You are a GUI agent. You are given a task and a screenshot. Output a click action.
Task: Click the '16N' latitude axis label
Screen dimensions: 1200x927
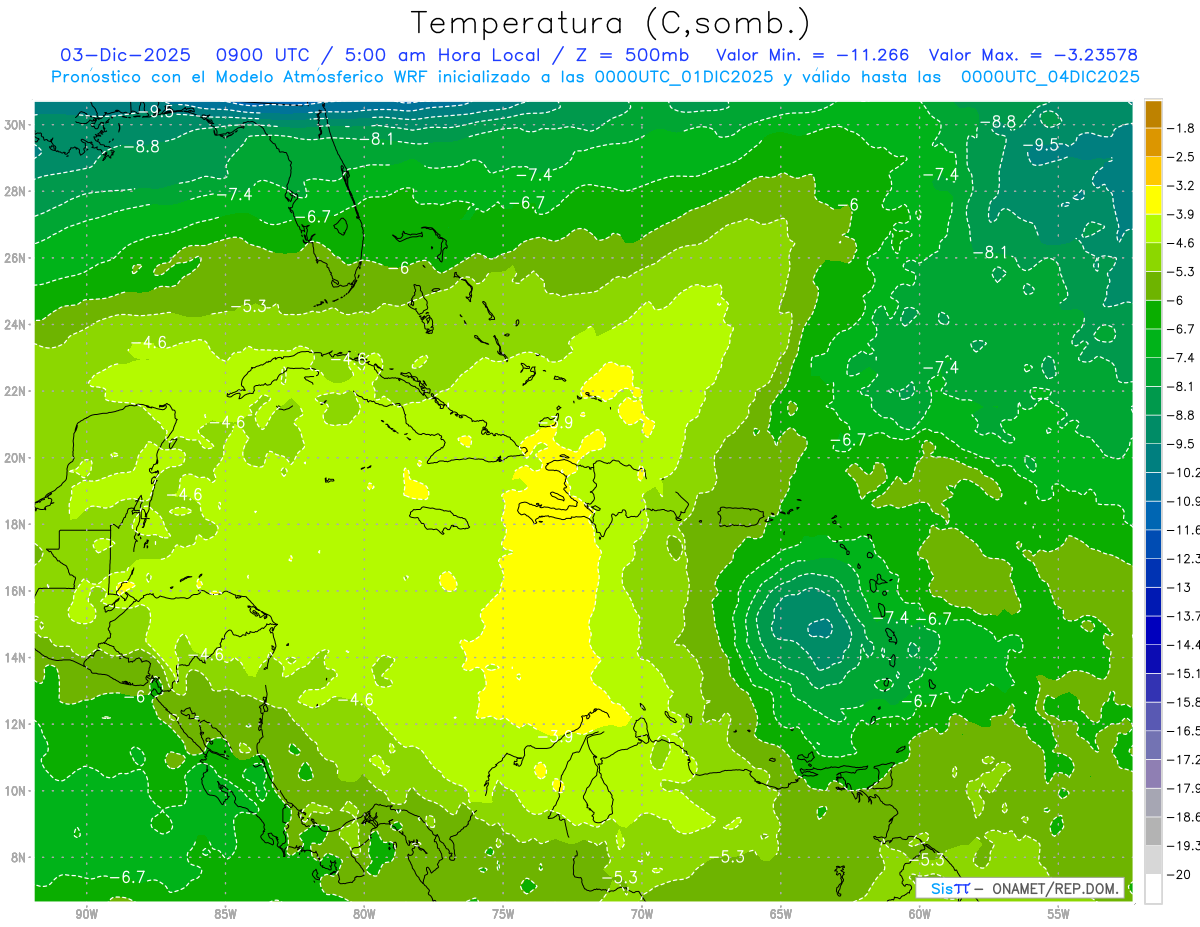click(x=16, y=591)
